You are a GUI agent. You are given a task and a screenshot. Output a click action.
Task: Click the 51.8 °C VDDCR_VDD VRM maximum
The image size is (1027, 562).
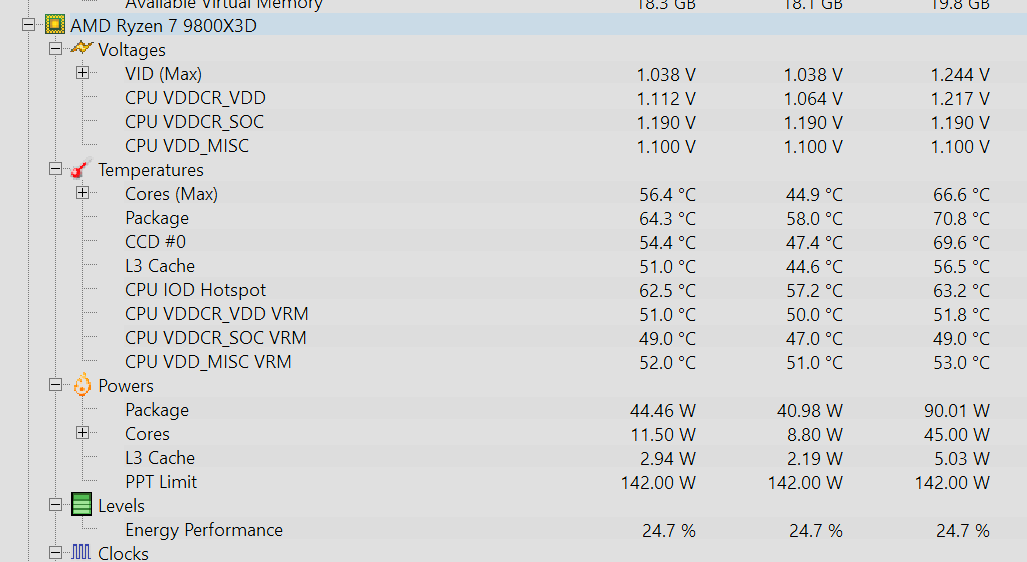click(962, 314)
